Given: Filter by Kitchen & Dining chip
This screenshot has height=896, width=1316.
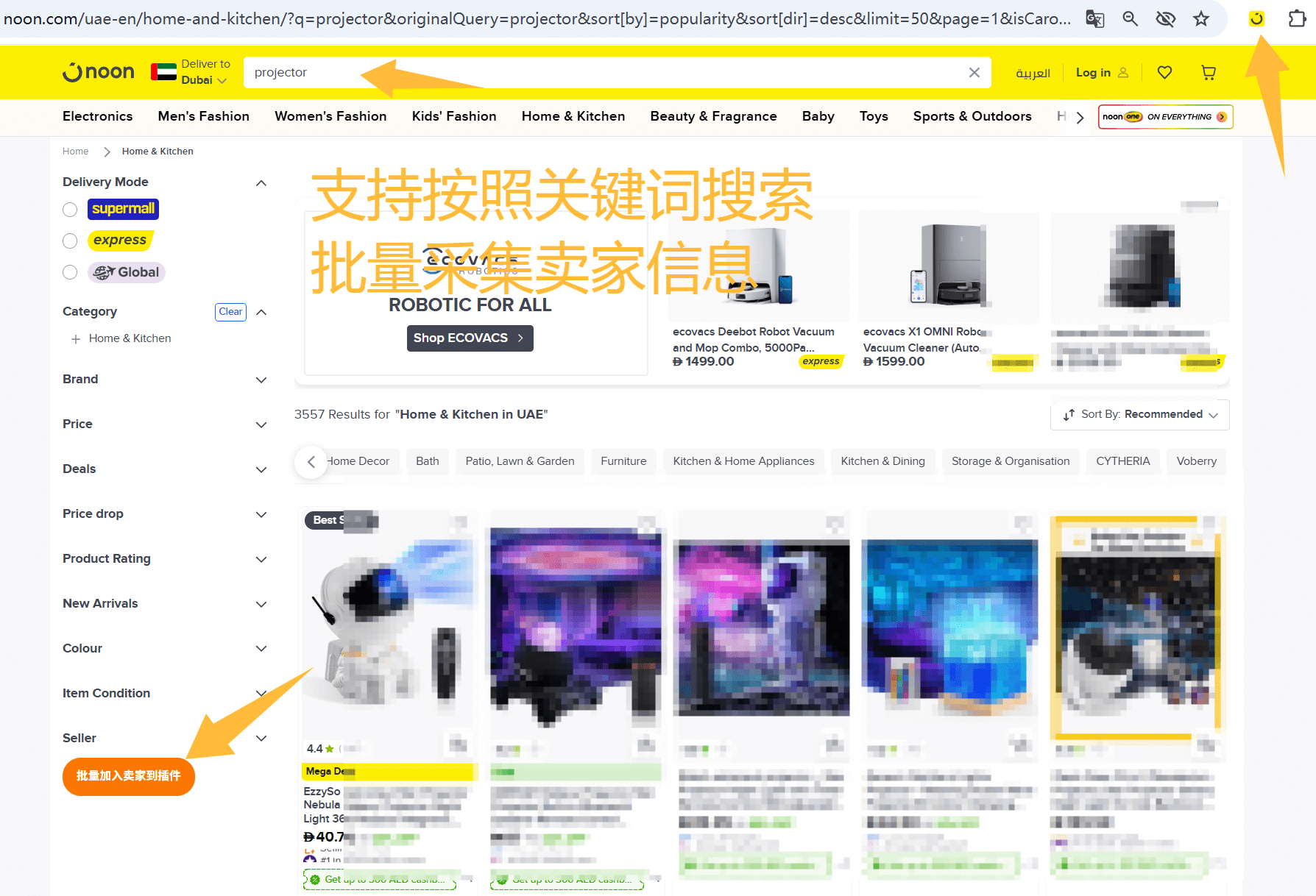Looking at the screenshot, I should click(882, 461).
